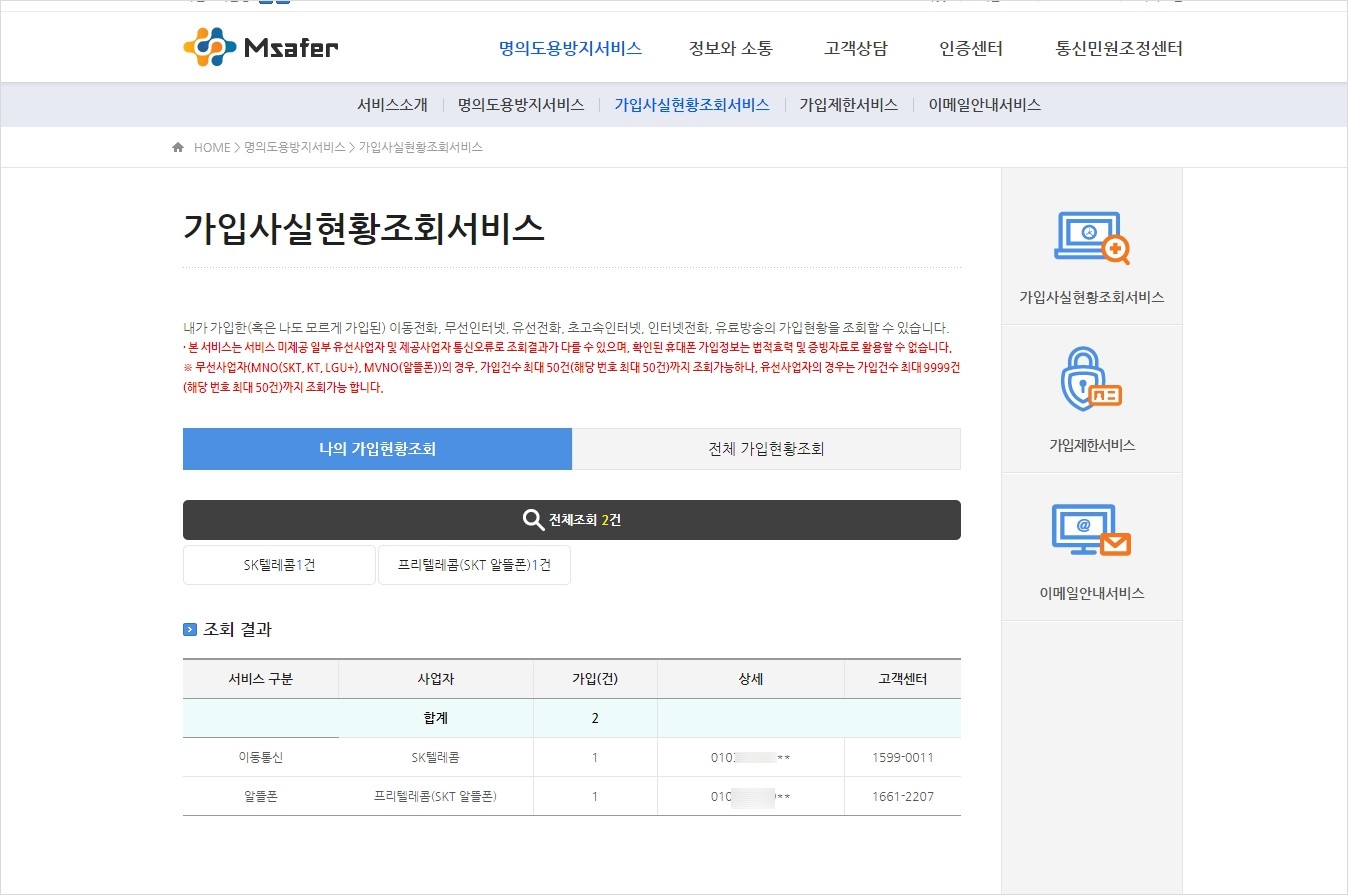Open the 통신민원조정센터 menu
The width and height of the screenshot is (1348, 895).
click(x=1119, y=48)
